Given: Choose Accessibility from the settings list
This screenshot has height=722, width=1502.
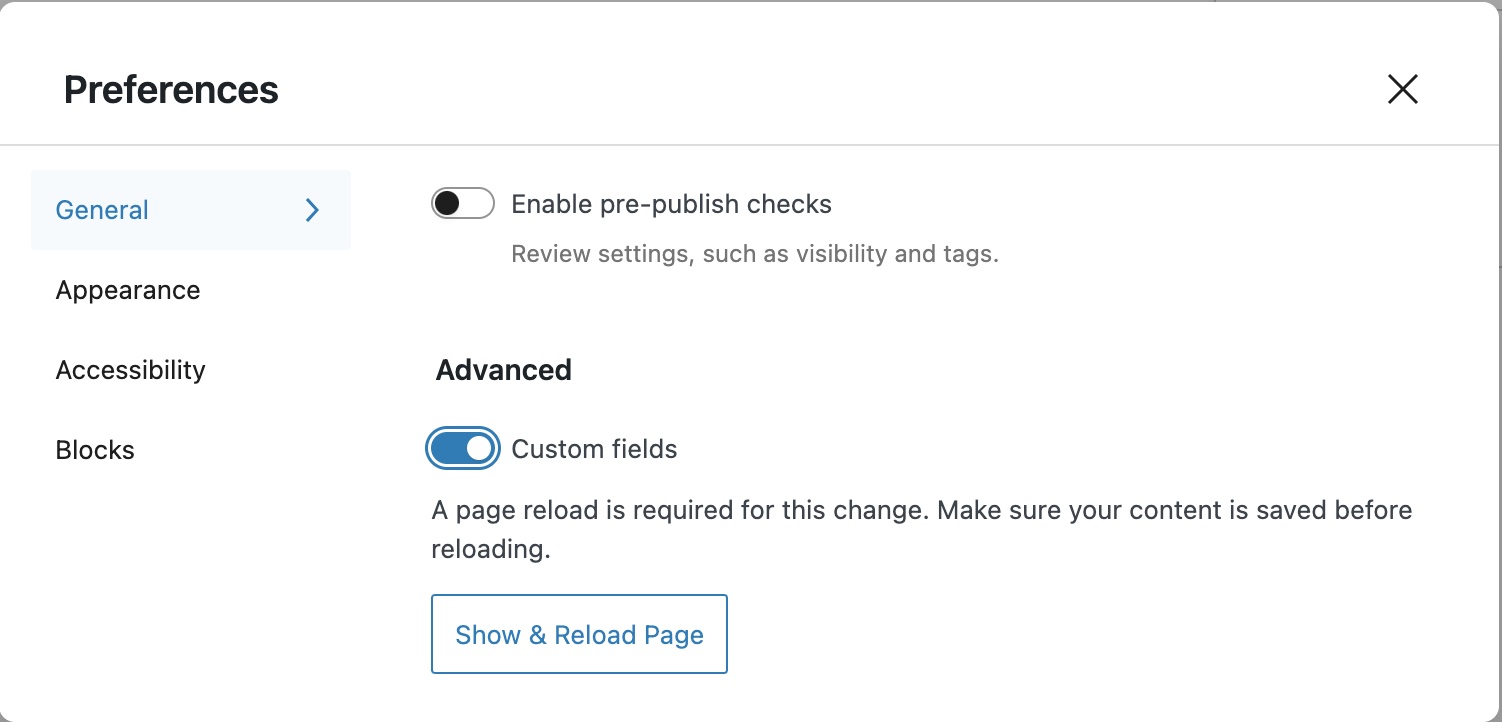Looking at the screenshot, I should 130,370.
